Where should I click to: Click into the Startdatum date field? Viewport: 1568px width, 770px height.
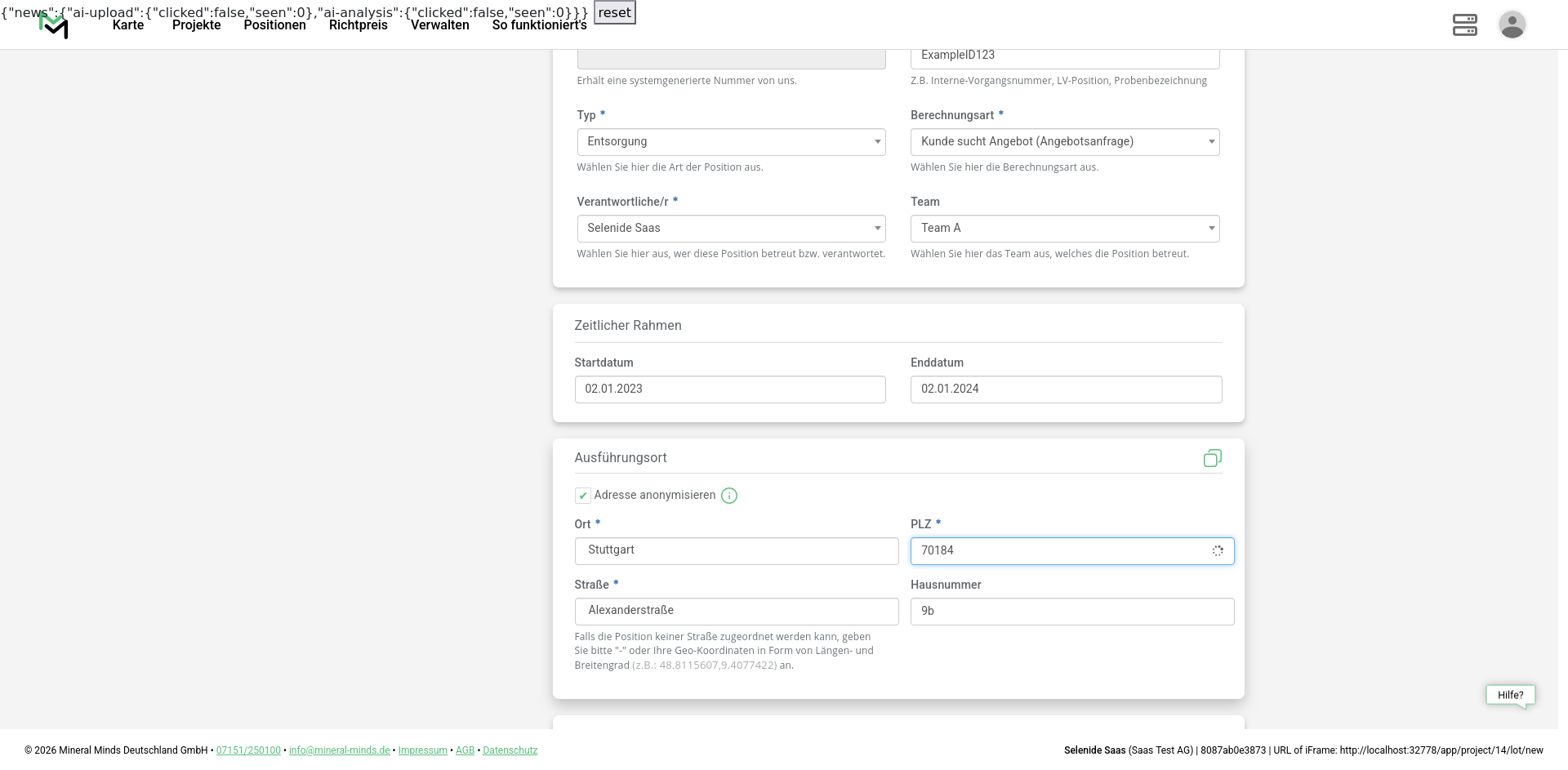pos(729,389)
